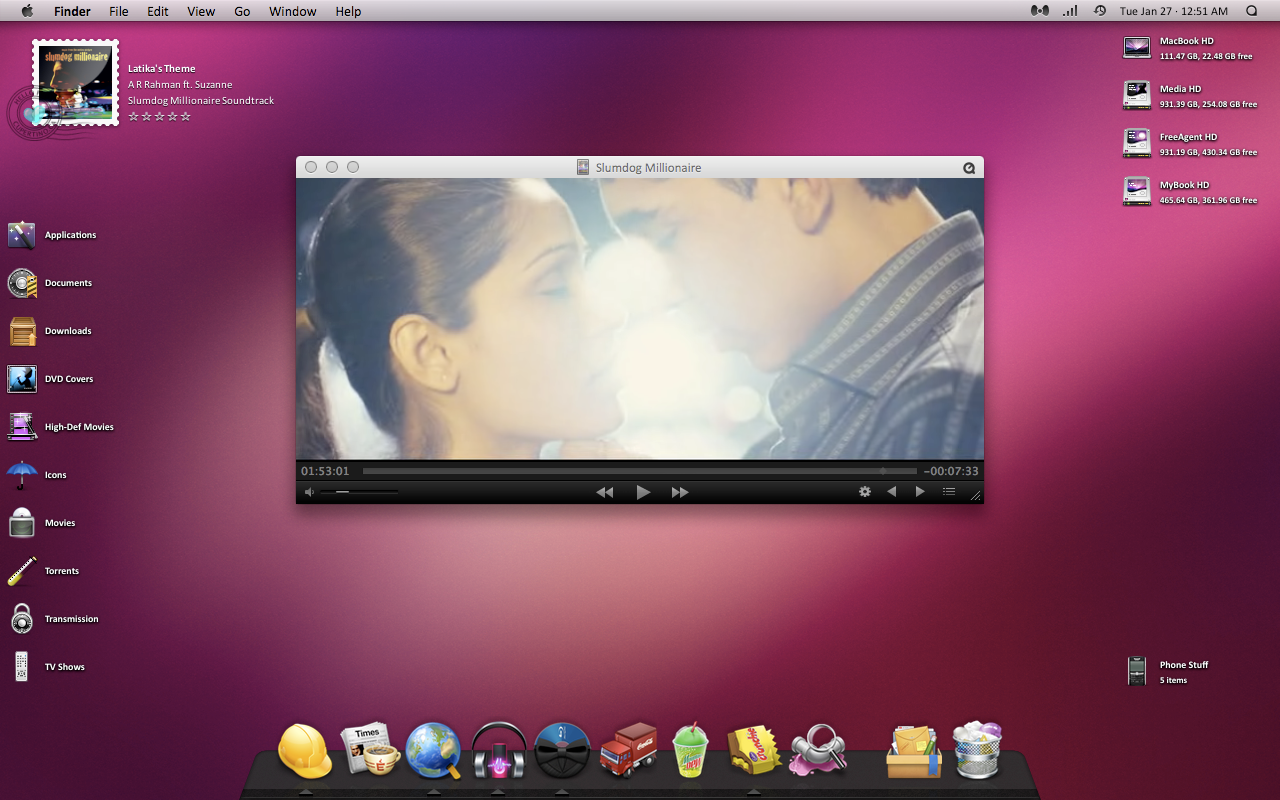Open the Phone Stuff folder
Viewport: 1280px width, 800px height.
[x=1137, y=671]
